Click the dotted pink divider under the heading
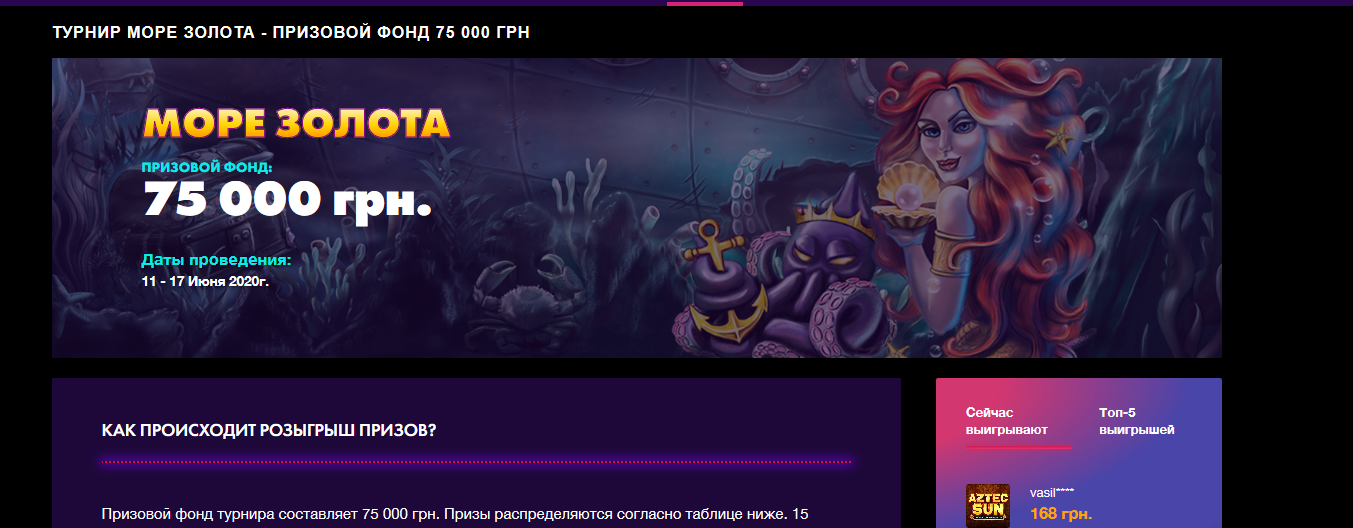 tap(476, 462)
